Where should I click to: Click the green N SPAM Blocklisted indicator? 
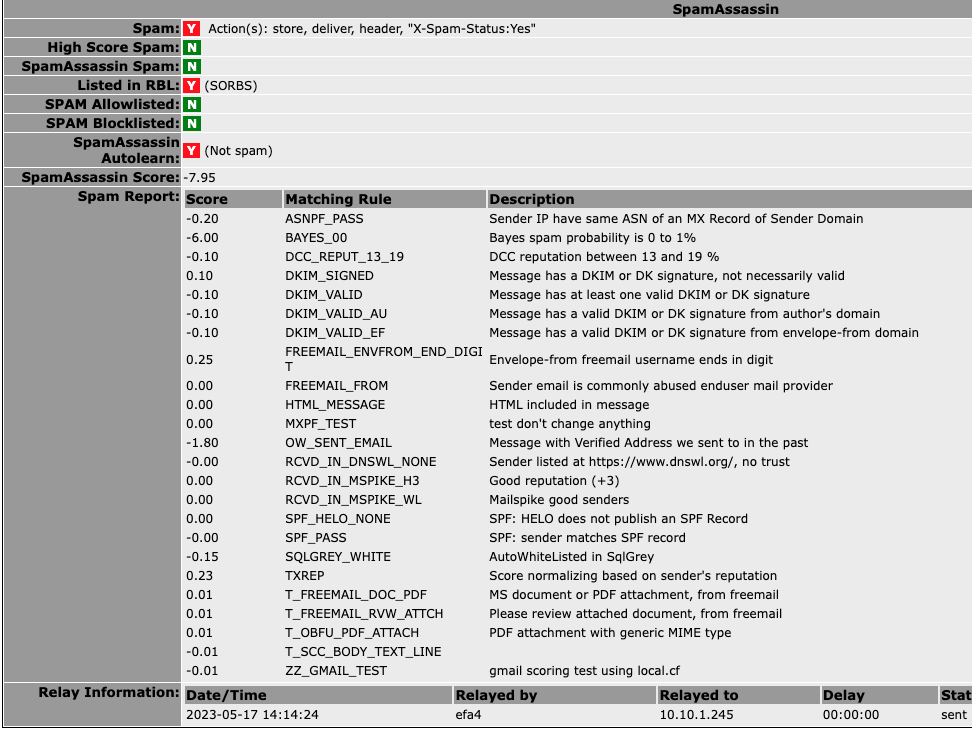point(190,123)
